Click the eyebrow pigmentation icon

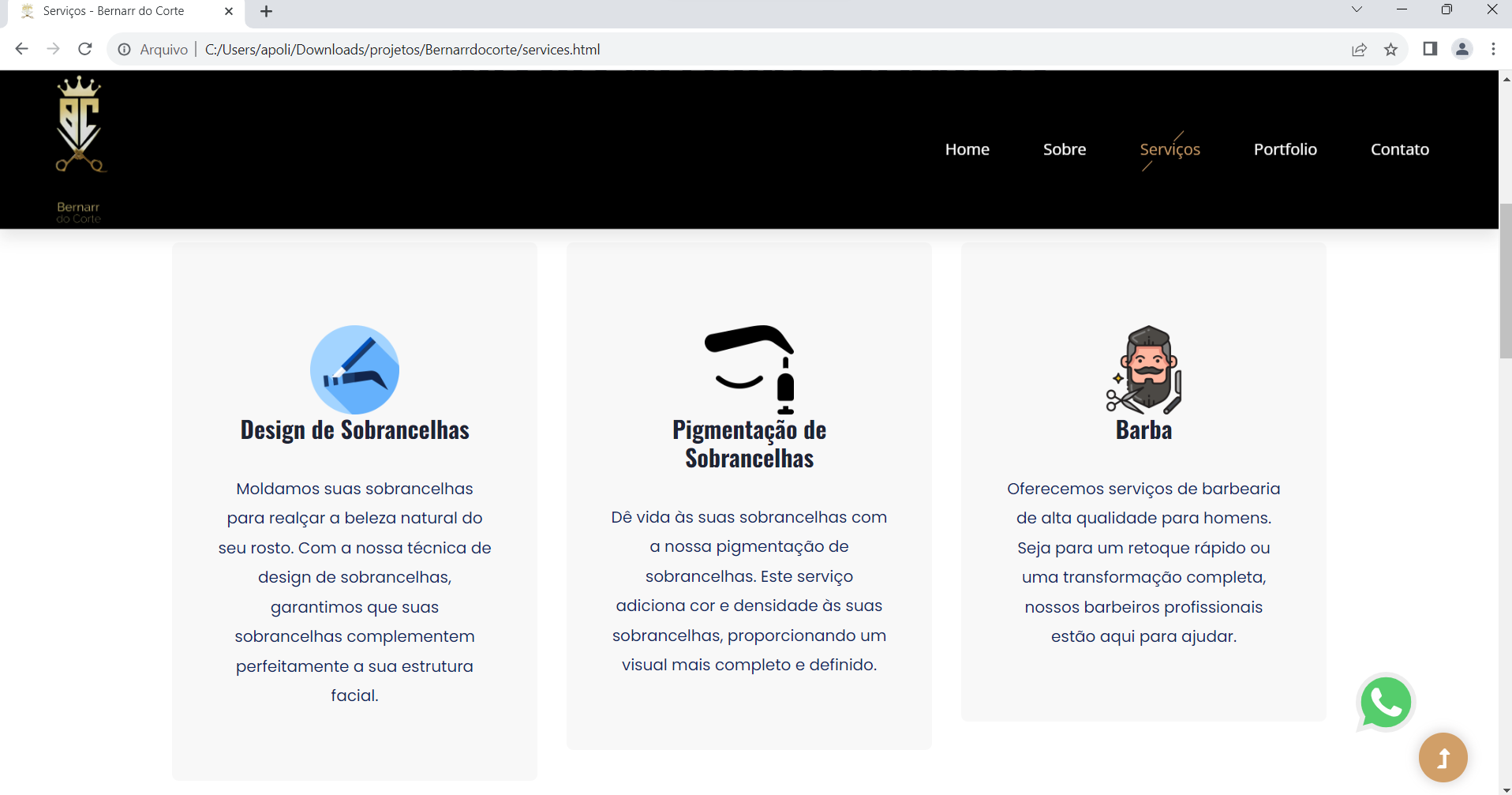pos(749,369)
